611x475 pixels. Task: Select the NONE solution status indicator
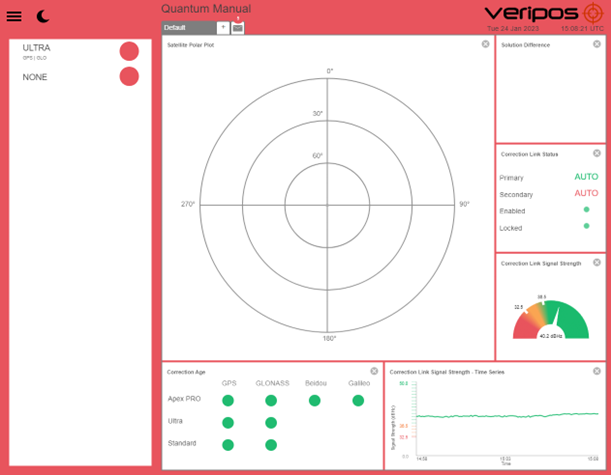tap(129, 77)
